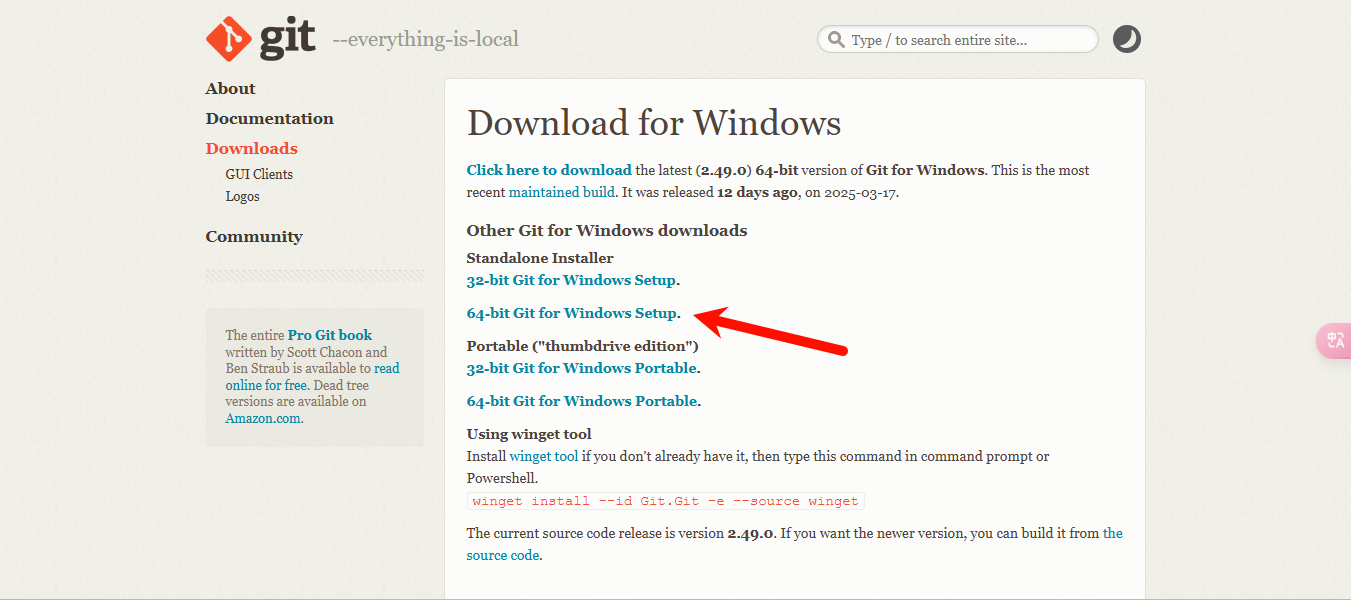The image size is (1351, 600).
Task: Download 64-bit Git for Windows Setup
Action: 571,313
